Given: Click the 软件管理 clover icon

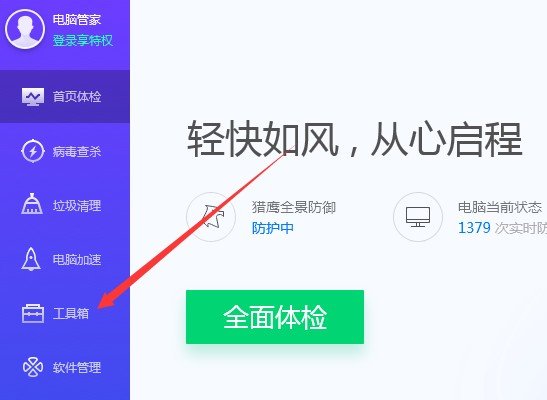Looking at the screenshot, I should point(33,367).
